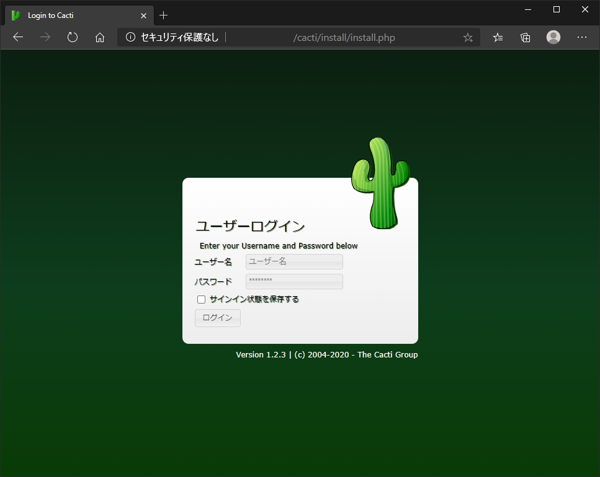This screenshot has height=477, width=600.
Task: Click the Cacti favicon in the tab
Action: [x=16, y=15]
